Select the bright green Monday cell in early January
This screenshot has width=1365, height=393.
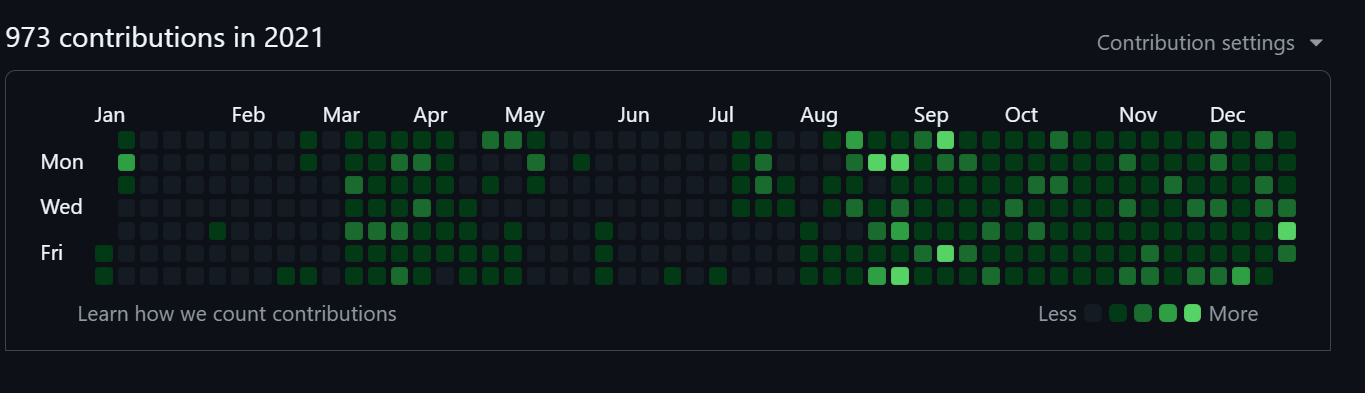[x=126, y=162]
